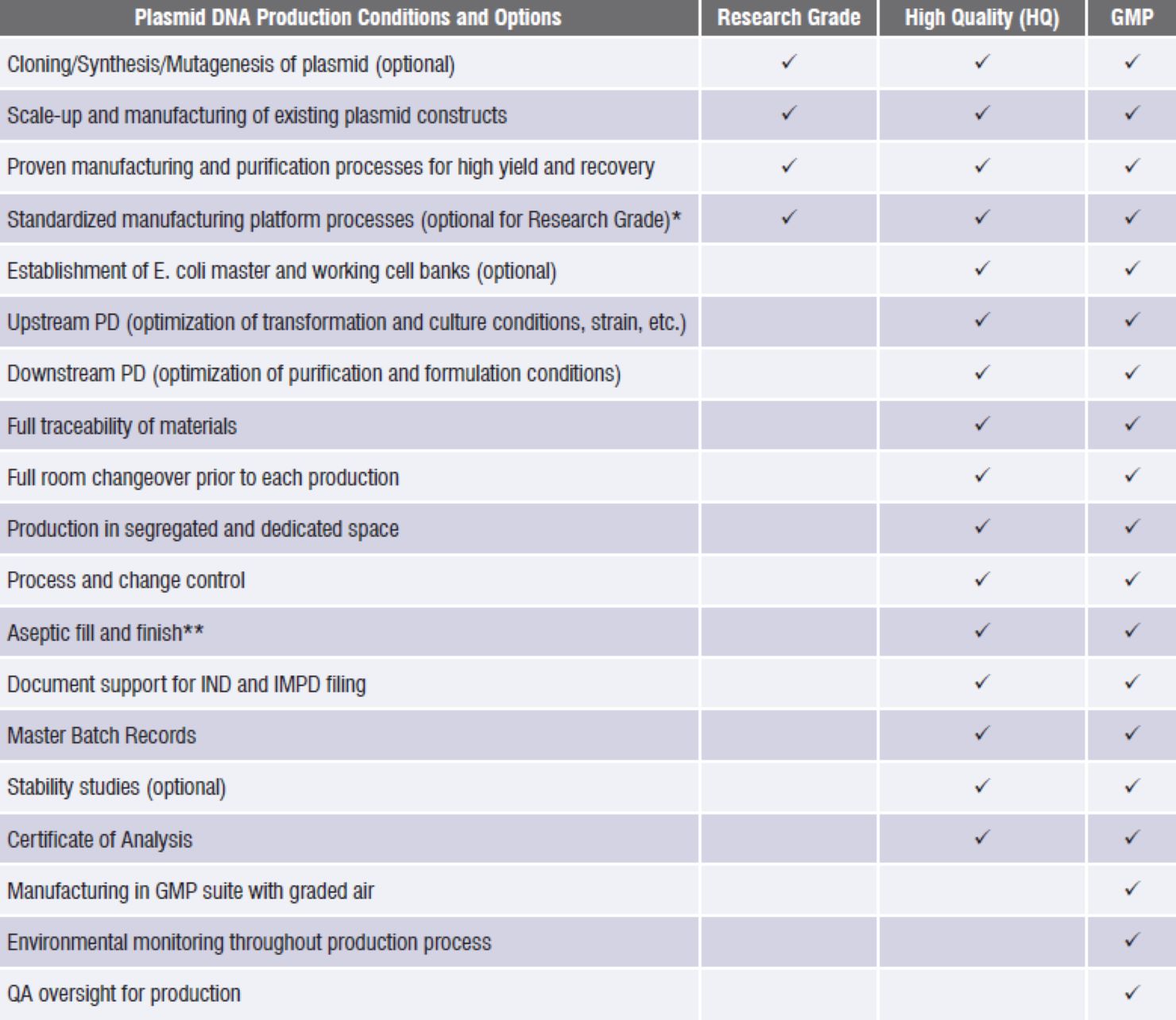Click High Quality checkmark for Upstream PD row
The image size is (1176, 1020).
pos(982,321)
